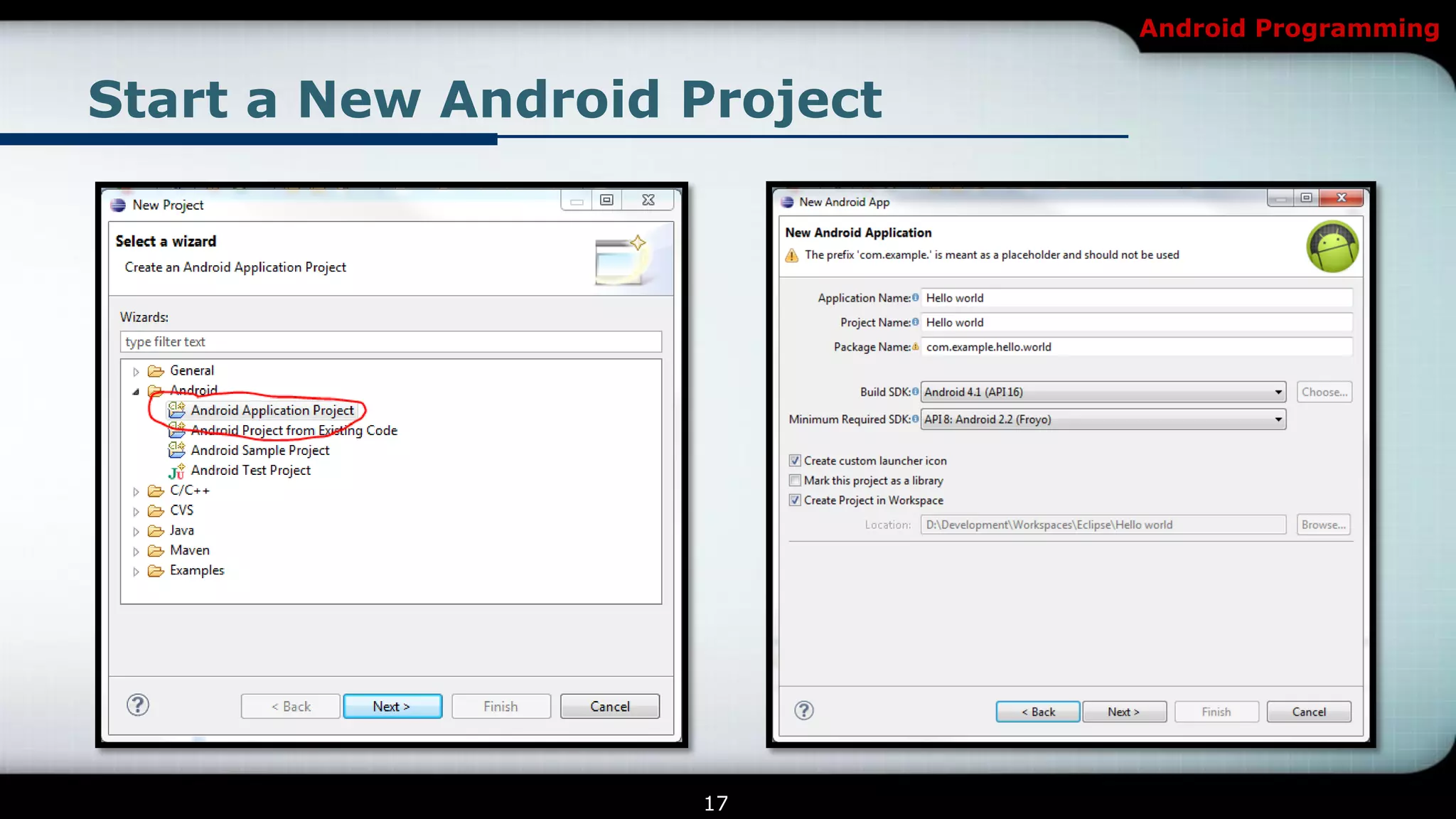Viewport: 1456px width, 819px height.
Task: Click the yellow warning triangle icon
Action: [x=792, y=255]
